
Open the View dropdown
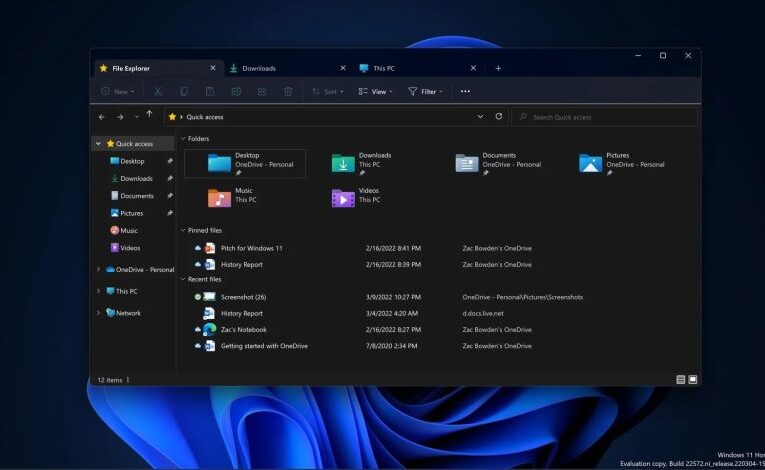[x=375, y=91]
